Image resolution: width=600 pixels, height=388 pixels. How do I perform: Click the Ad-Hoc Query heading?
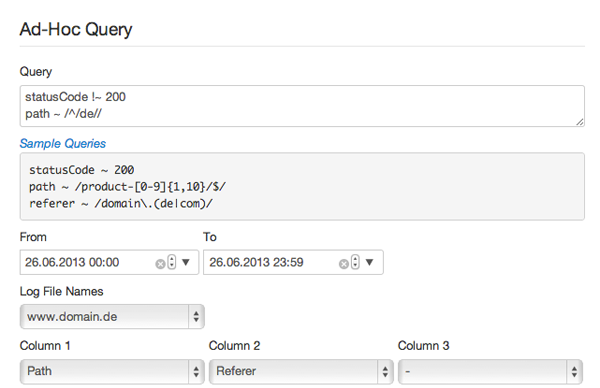point(76,29)
